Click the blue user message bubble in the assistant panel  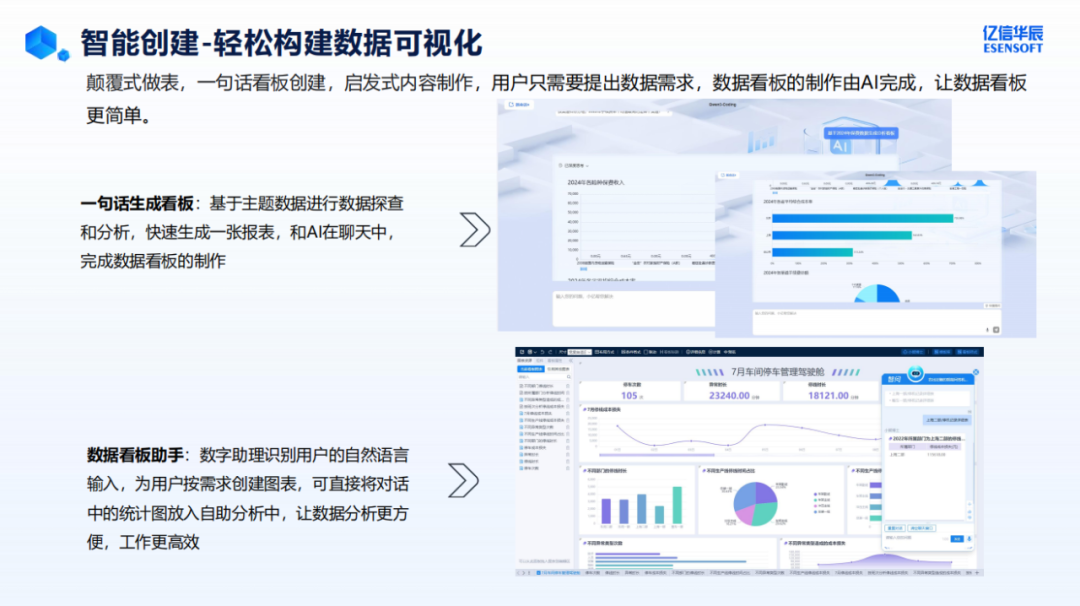pos(946,419)
